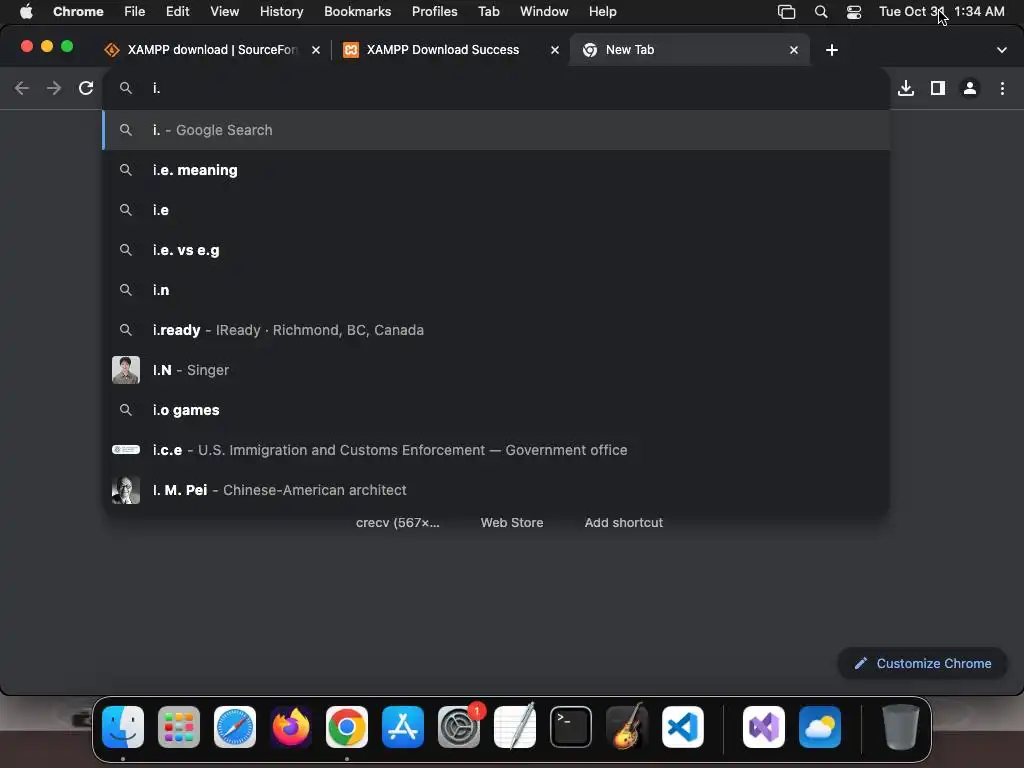Screen dimensions: 1024x768
Task: Open the Chrome application menu
Action: point(78,12)
